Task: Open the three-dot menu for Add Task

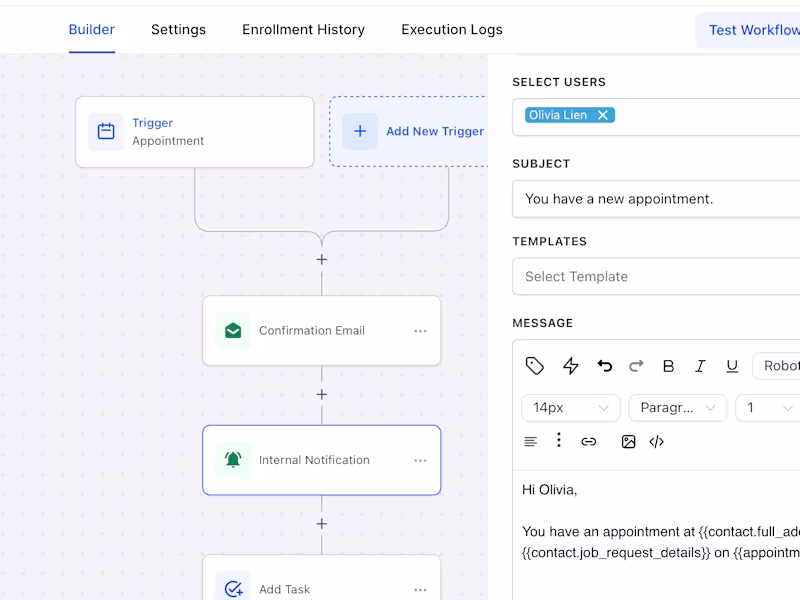Action: coord(420,590)
